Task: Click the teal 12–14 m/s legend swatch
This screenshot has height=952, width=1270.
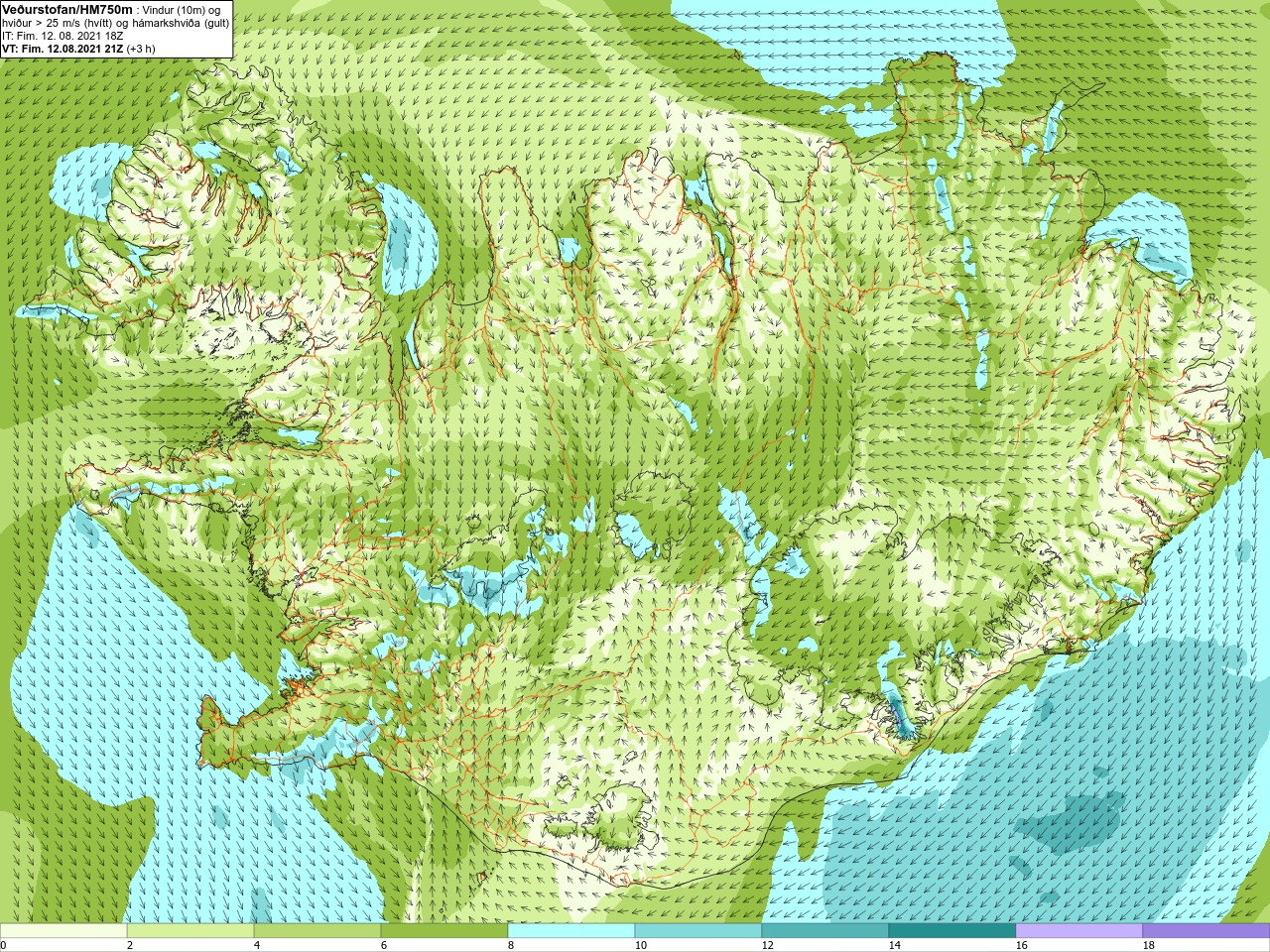Action: (825, 931)
